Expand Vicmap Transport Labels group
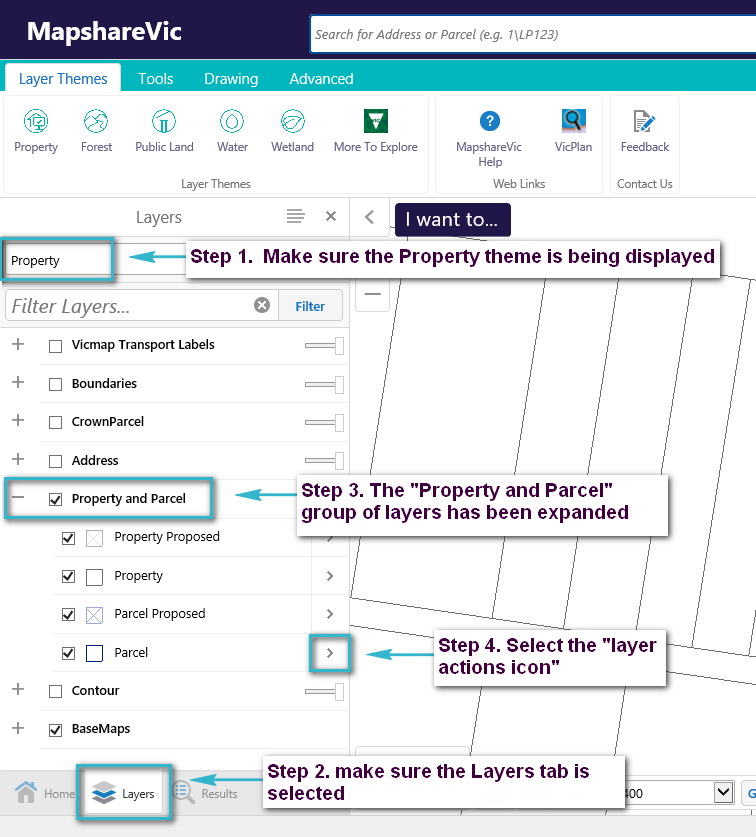 click(x=18, y=344)
